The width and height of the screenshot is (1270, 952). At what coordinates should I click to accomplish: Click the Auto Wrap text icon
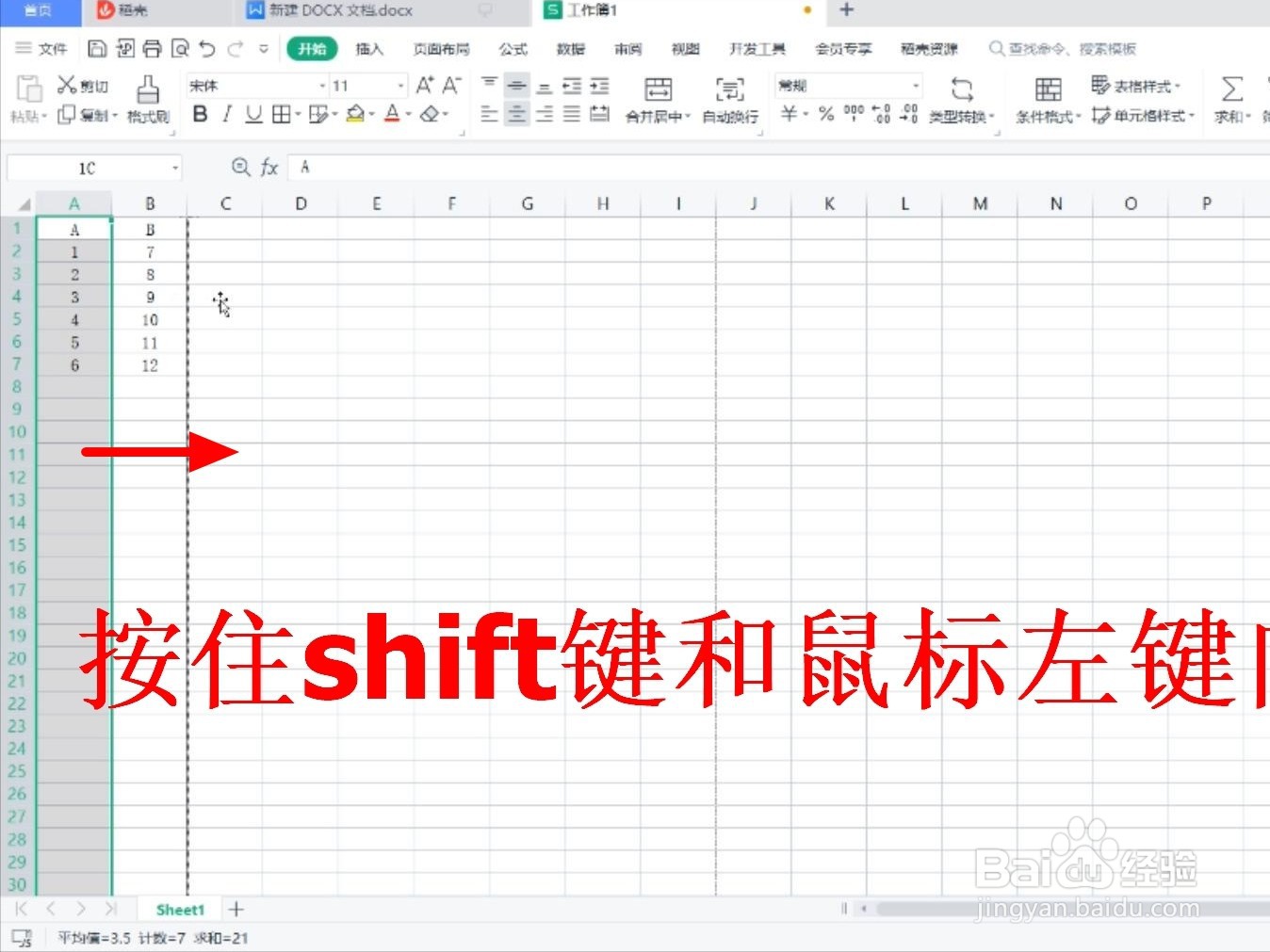pos(730,89)
